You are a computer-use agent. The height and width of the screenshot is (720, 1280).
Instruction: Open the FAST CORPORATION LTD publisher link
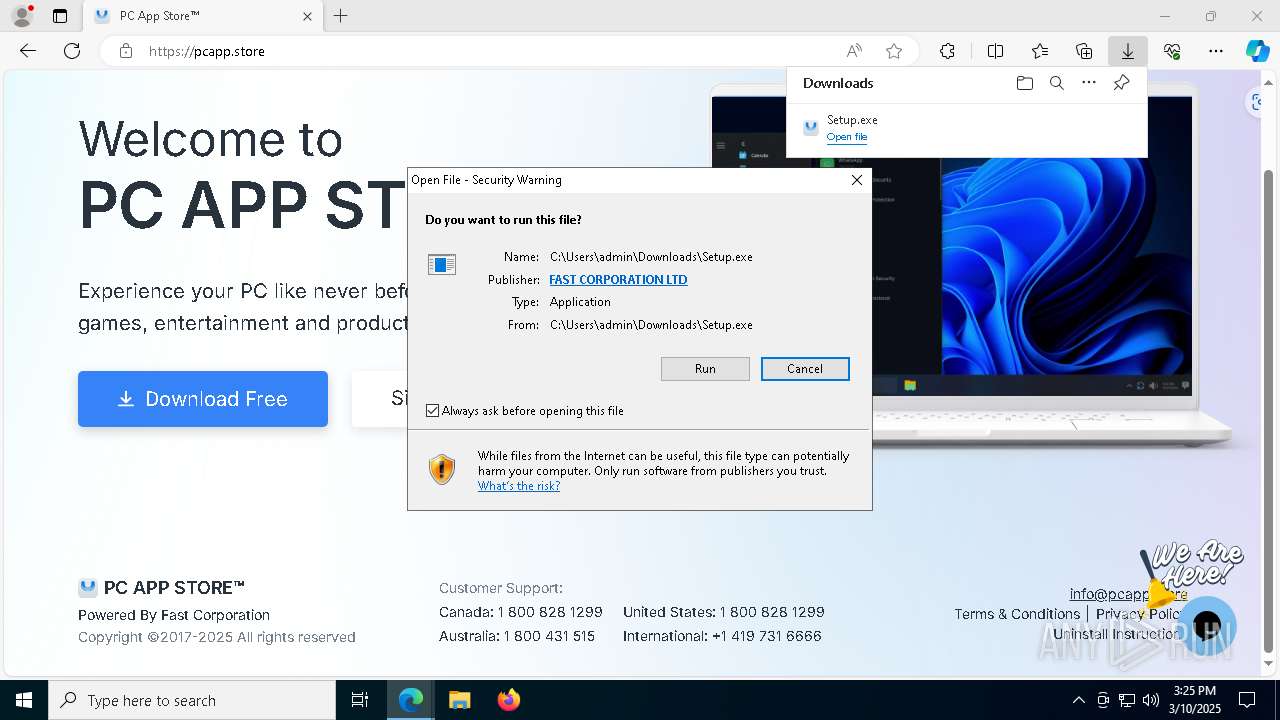618,280
